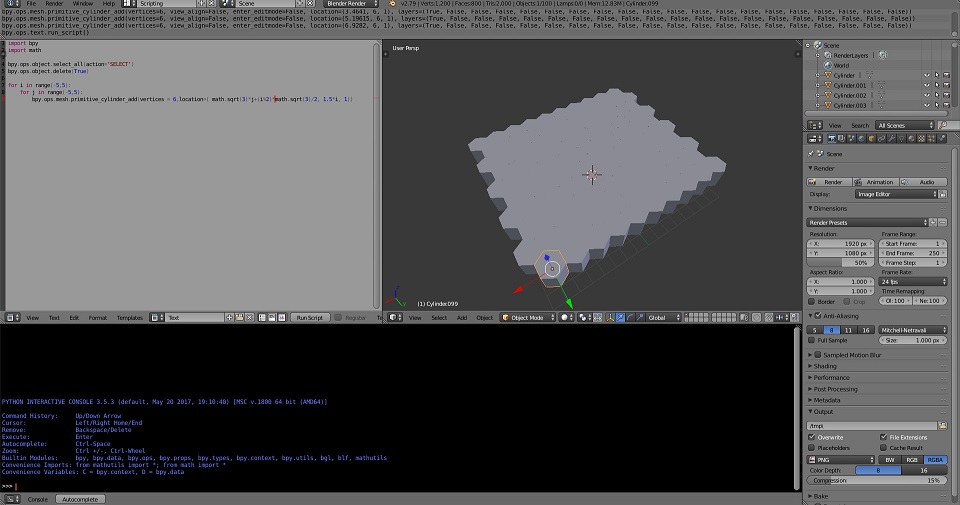Open the File menu

31,4
